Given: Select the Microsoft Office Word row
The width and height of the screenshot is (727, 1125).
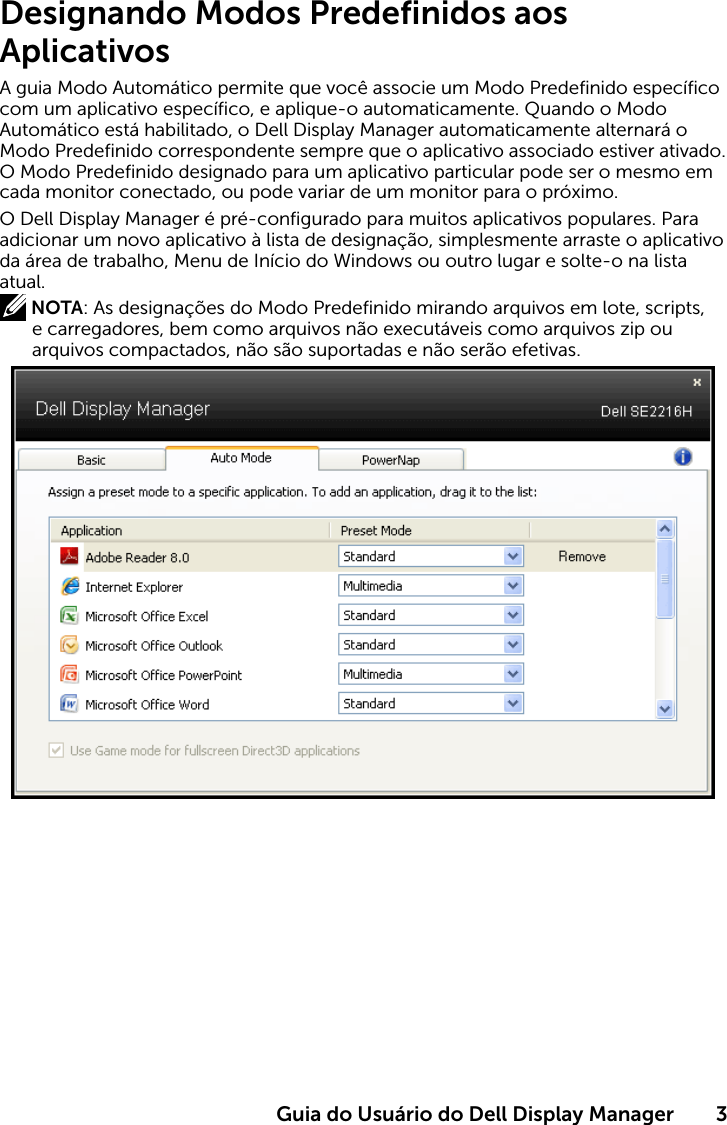Looking at the screenshot, I should pyautogui.click(x=353, y=704).
